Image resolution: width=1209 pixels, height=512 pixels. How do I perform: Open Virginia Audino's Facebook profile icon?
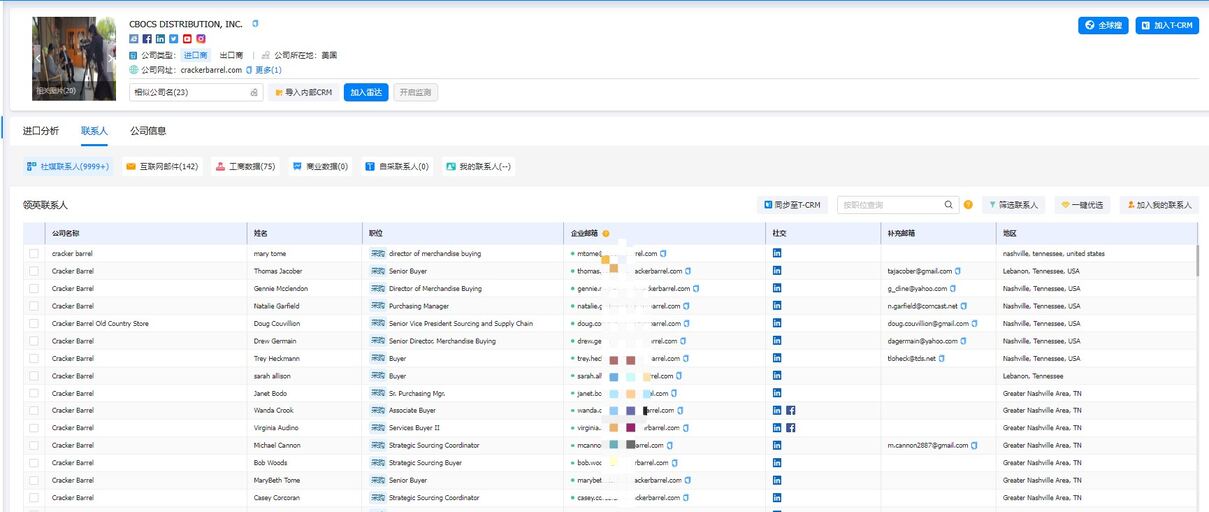(790, 428)
